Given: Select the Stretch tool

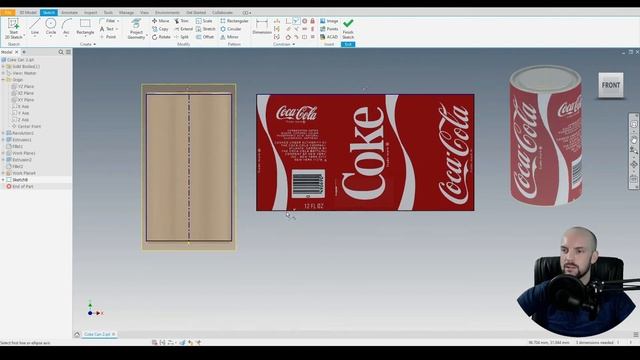Looking at the screenshot, I should click(205, 29).
